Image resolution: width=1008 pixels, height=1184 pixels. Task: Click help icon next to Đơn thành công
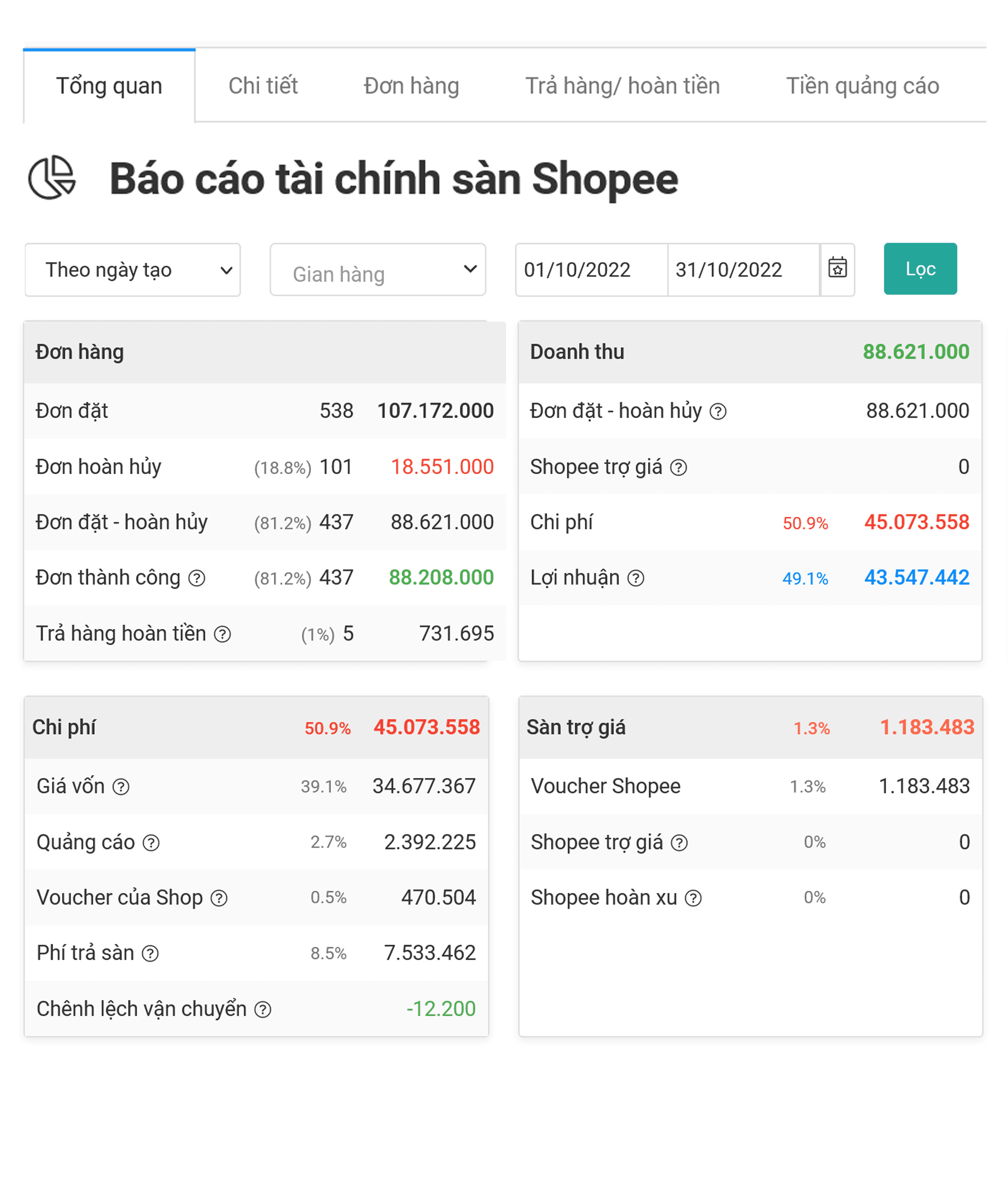point(197,578)
